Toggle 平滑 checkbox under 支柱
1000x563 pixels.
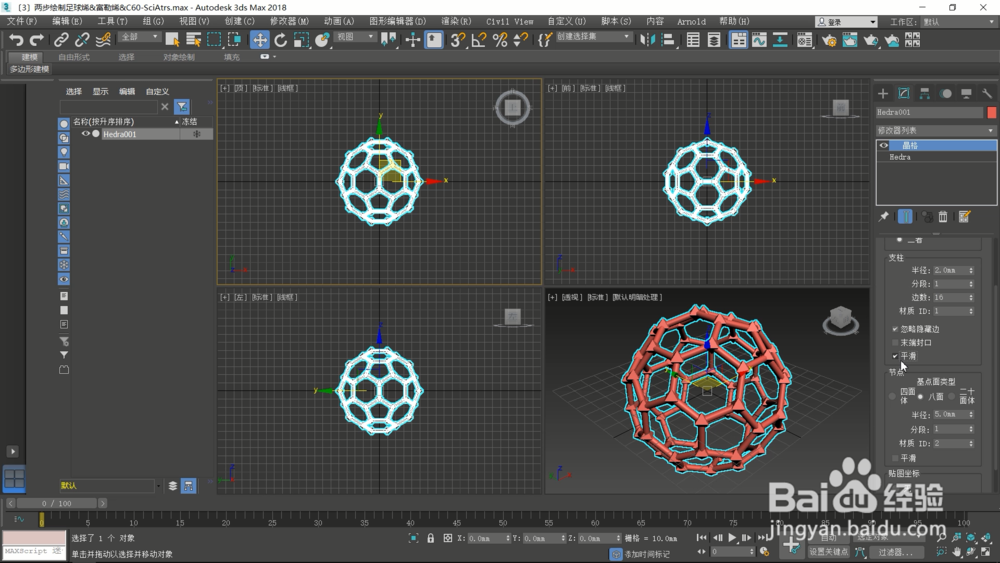[x=895, y=356]
